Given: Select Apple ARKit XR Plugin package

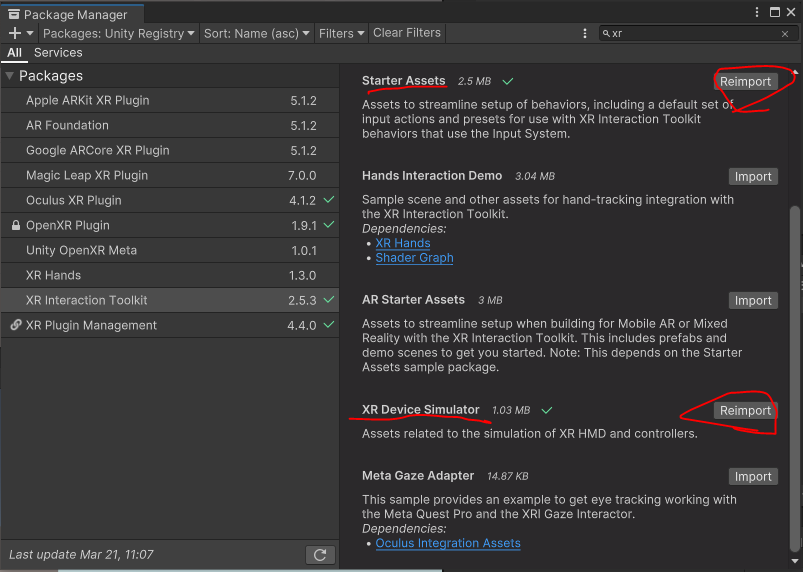Looking at the screenshot, I should coord(170,100).
